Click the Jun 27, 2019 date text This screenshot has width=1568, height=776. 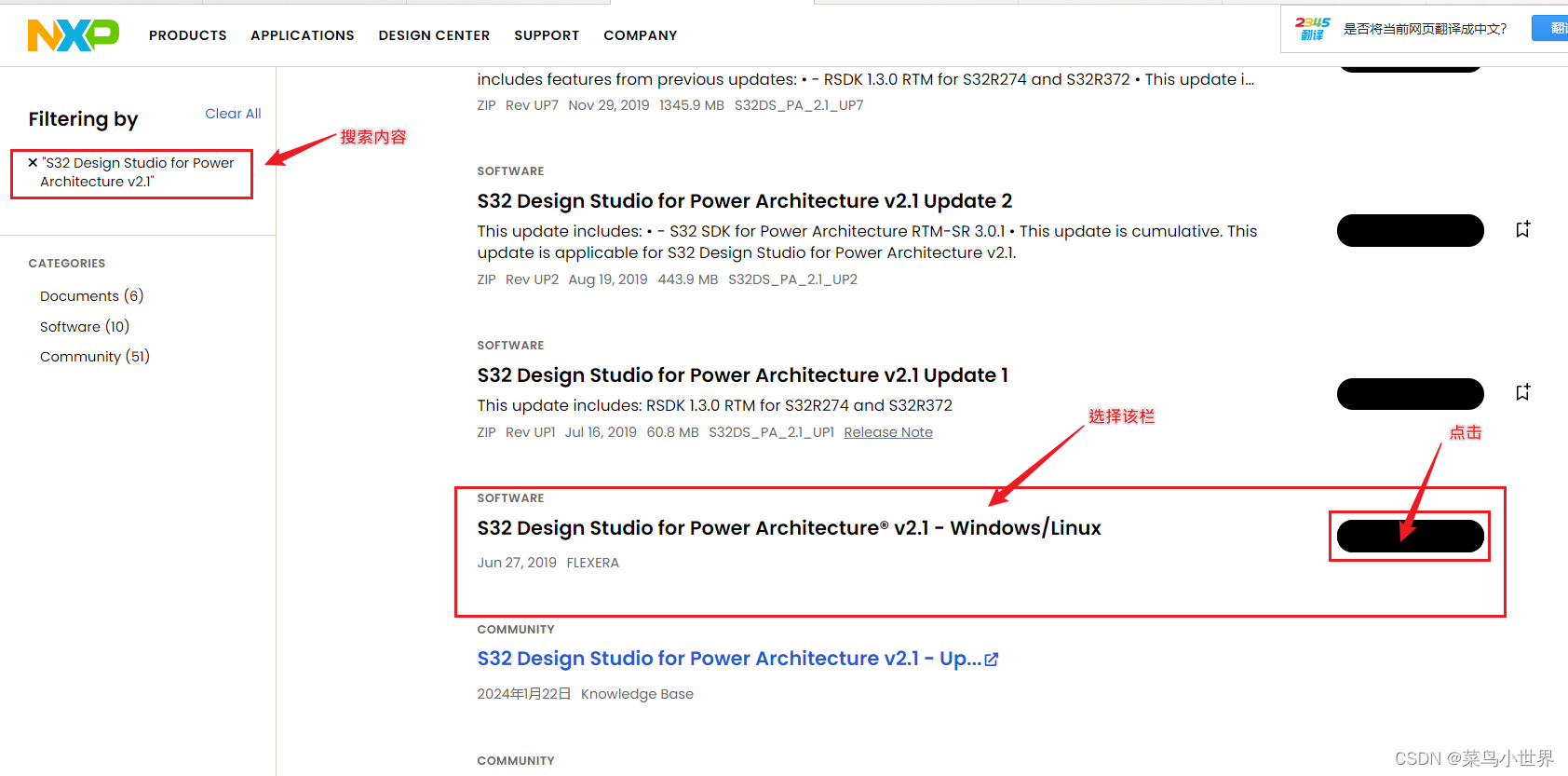tap(517, 563)
